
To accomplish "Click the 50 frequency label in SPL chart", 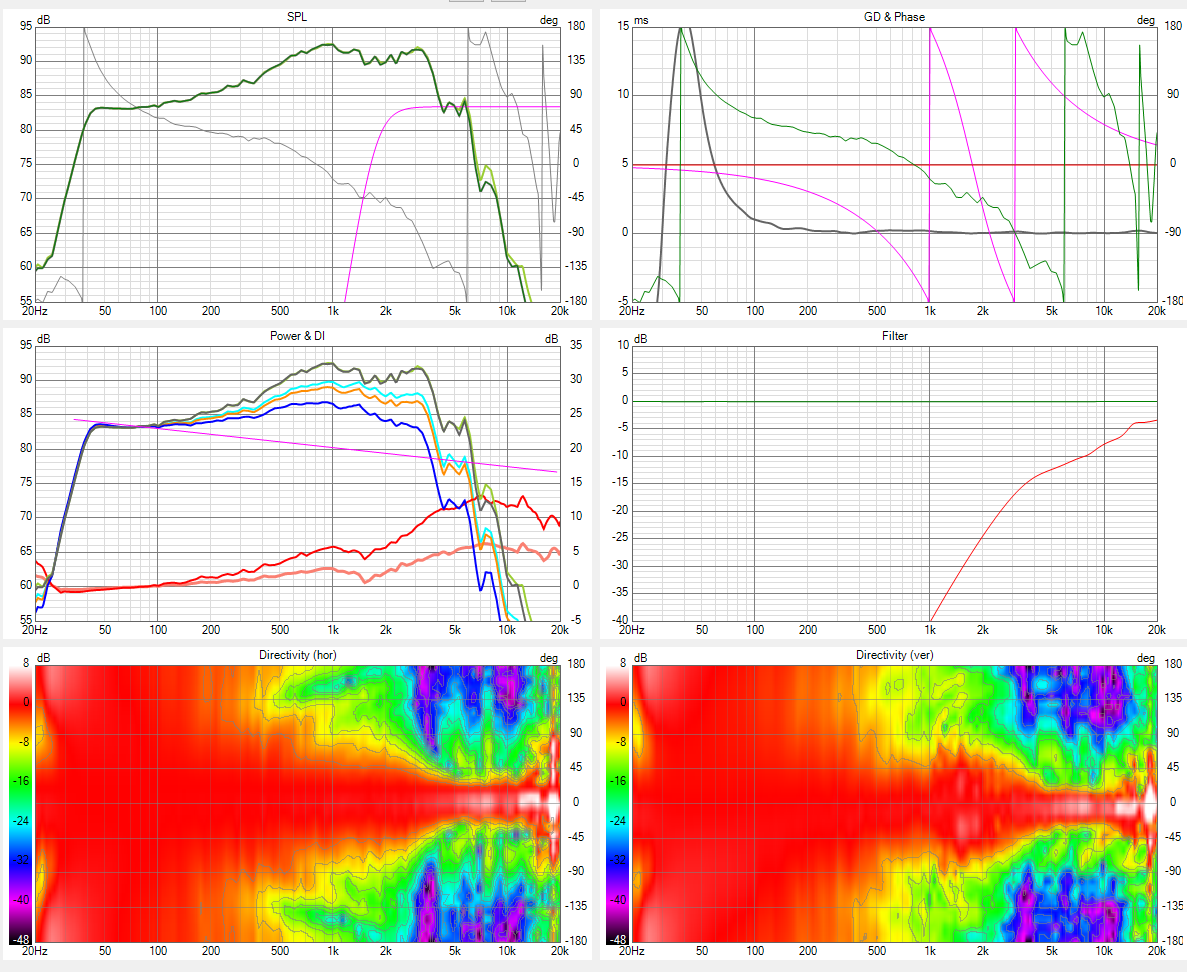I will coord(104,310).
